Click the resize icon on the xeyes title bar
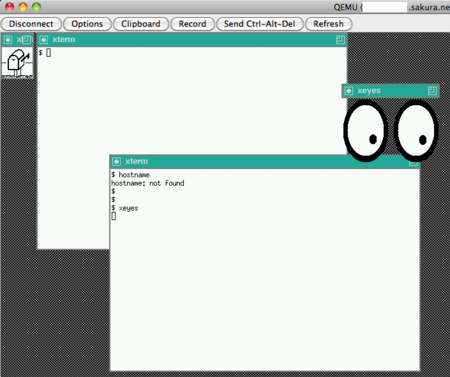The height and width of the screenshot is (377, 450). coord(432,91)
